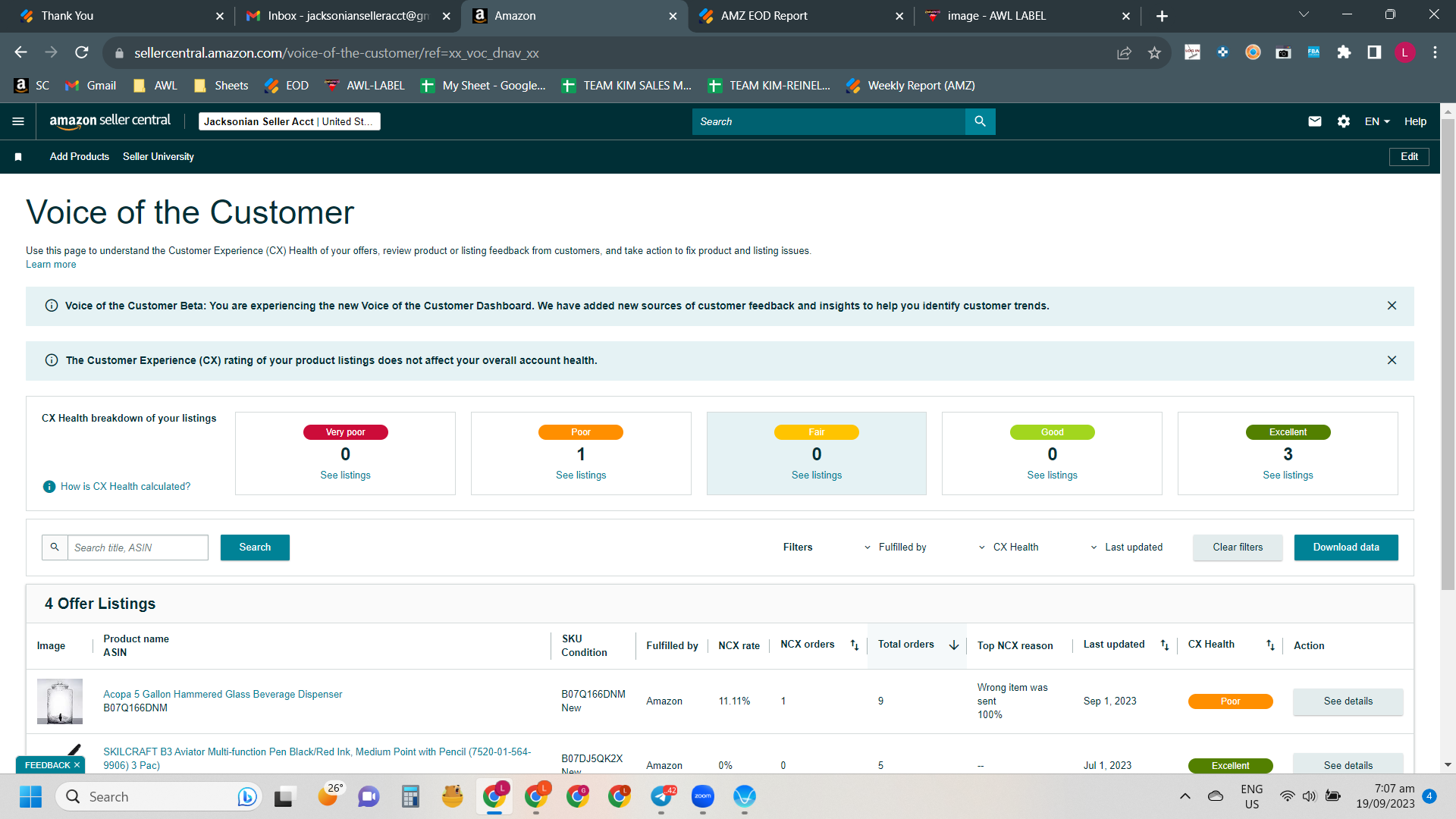The width and height of the screenshot is (1456, 819).
Task: Close the FEEDBACK tab button
Action: point(77,765)
